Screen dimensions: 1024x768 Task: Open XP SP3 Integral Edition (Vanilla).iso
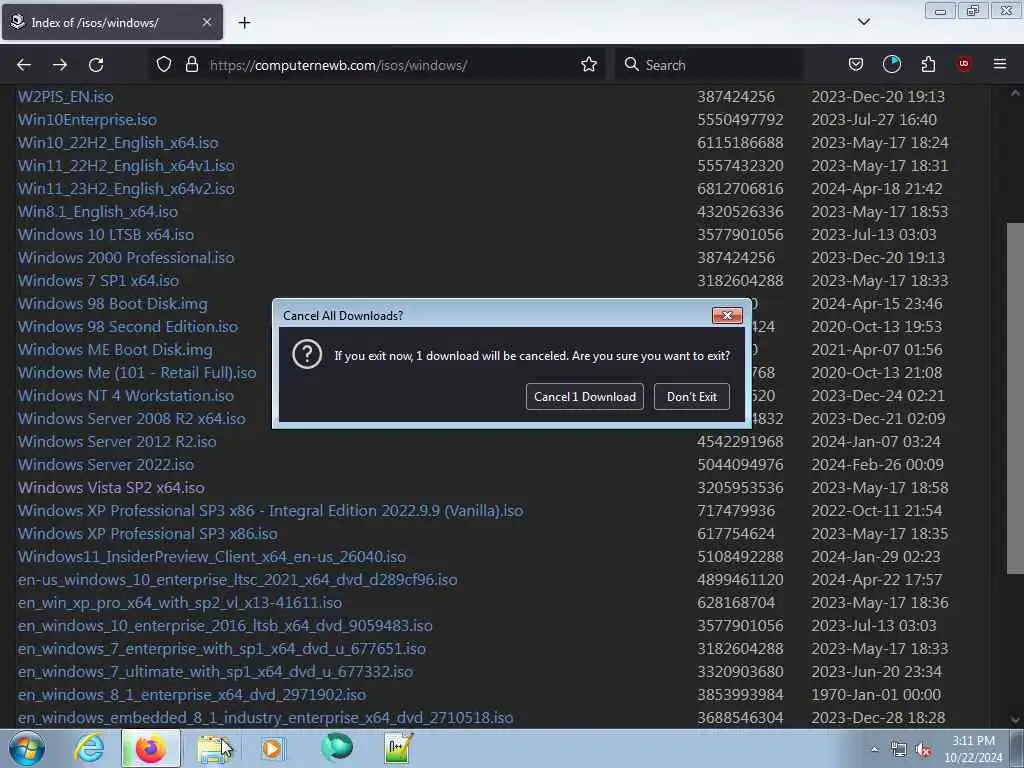pos(270,511)
